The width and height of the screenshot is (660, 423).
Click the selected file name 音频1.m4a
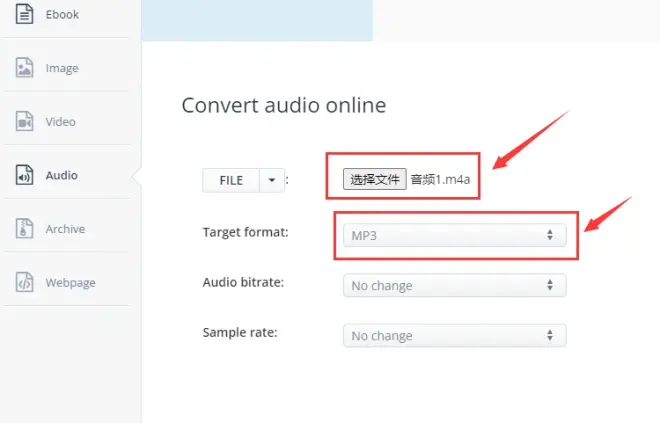[x=440, y=179]
